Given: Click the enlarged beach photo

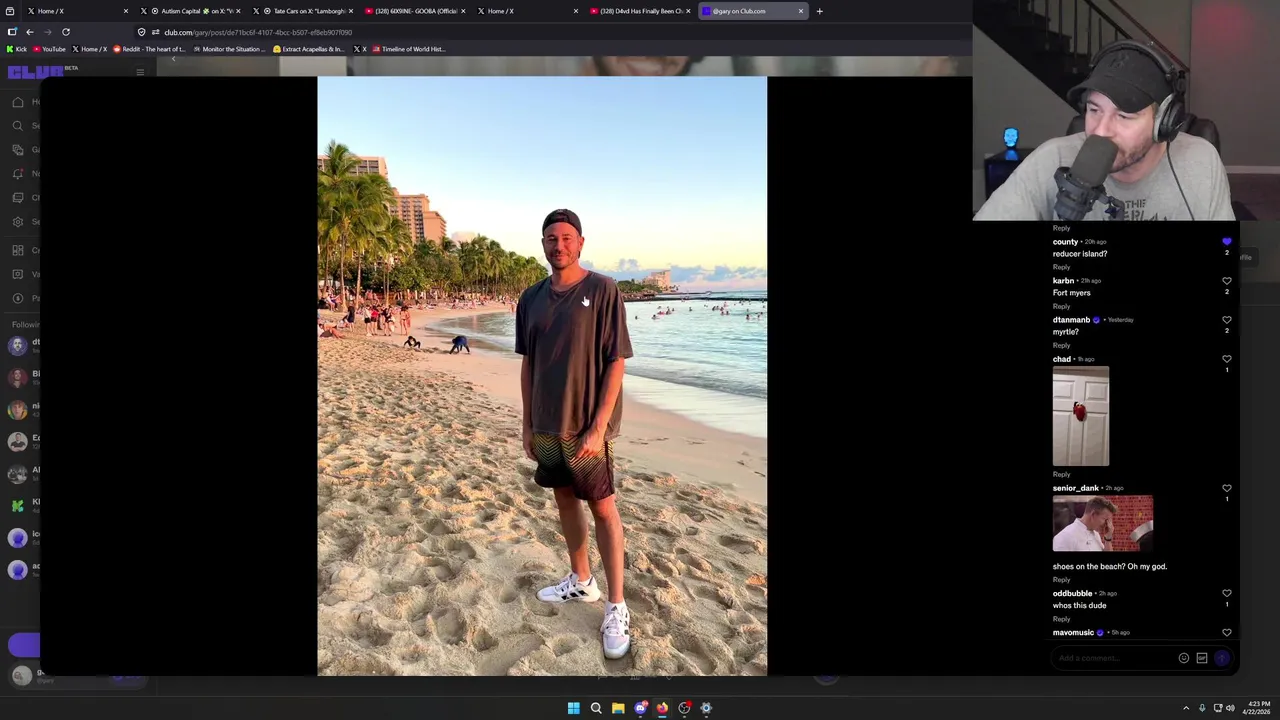Looking at the screenshot, I should point(542,376).
